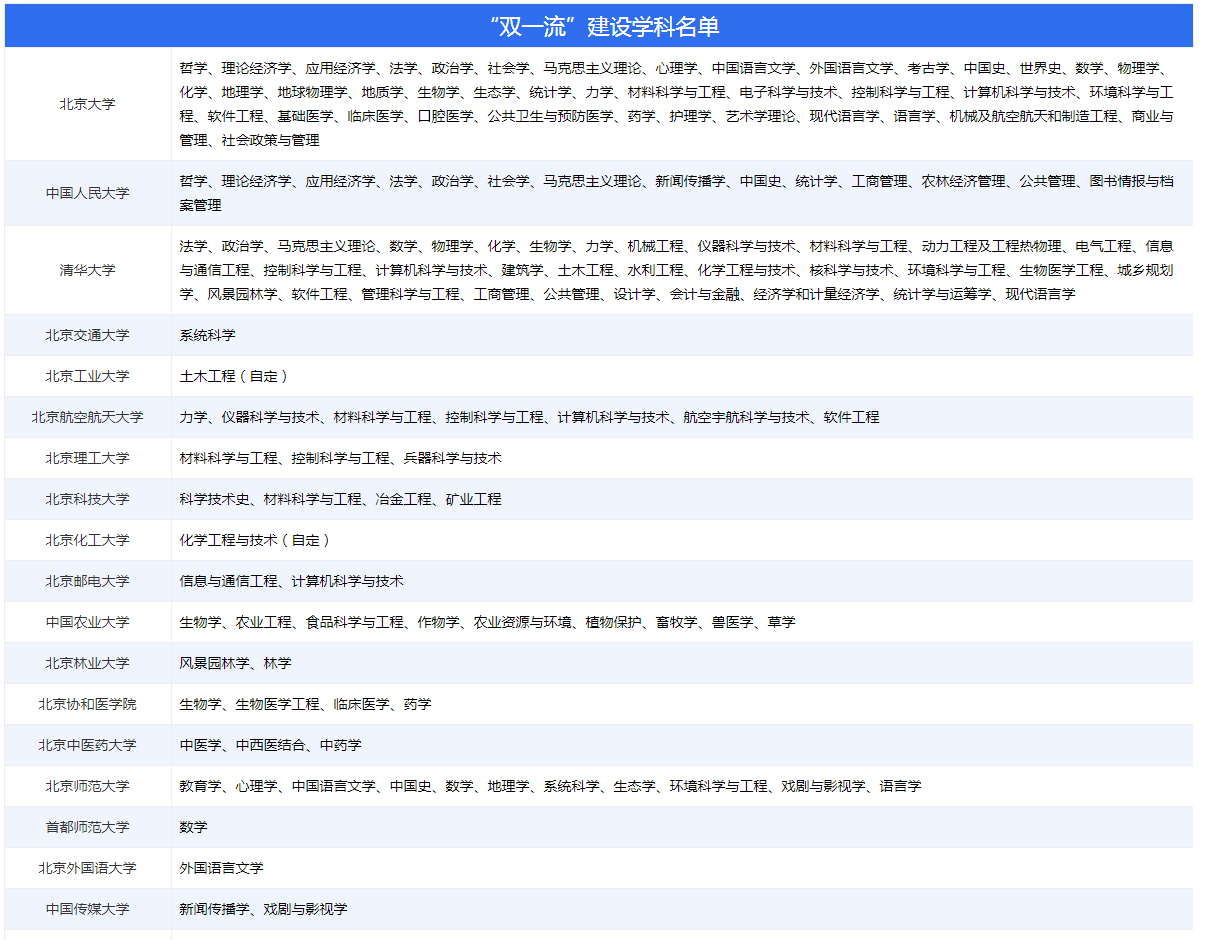Click the 中国人民大学 name cell
This screenshot has width=1213, height=940.
point(87,193)
